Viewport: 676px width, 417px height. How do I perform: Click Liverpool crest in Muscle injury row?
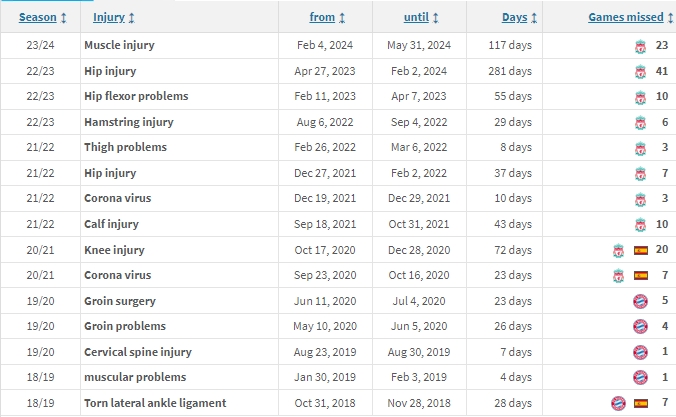tap(640, 46)
